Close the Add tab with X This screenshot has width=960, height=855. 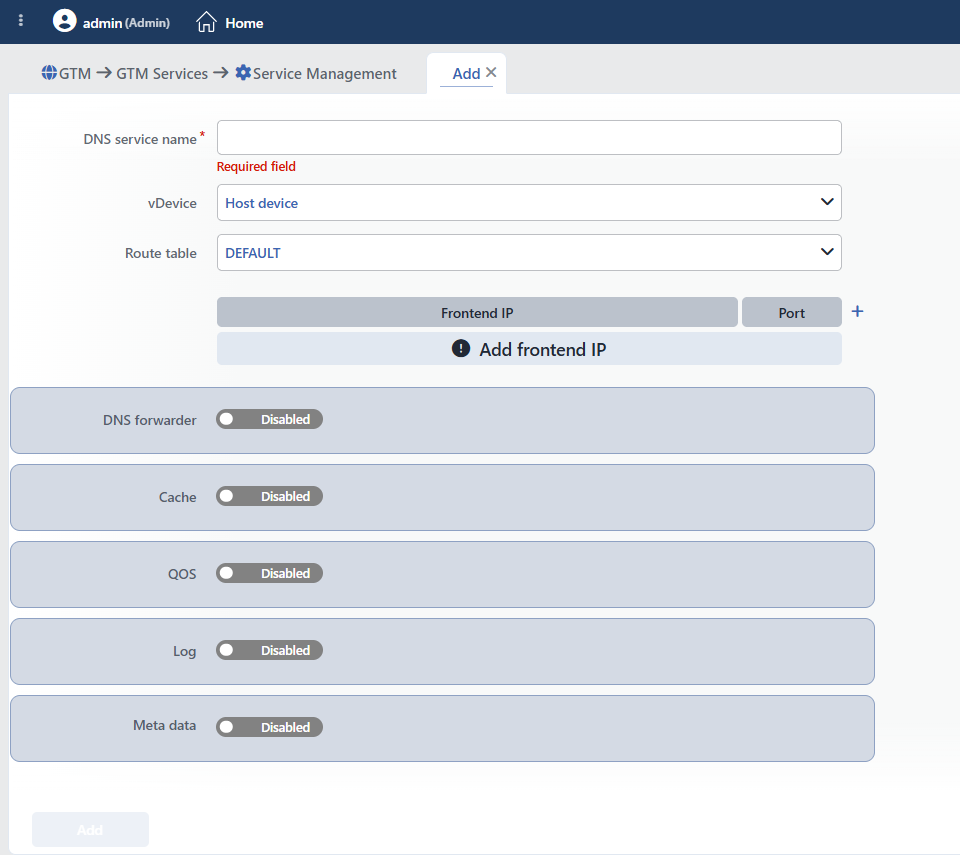pos(491,72)
